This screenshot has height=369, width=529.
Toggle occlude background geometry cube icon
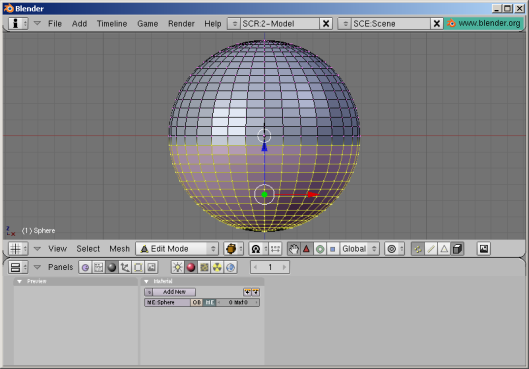(457, 249)
